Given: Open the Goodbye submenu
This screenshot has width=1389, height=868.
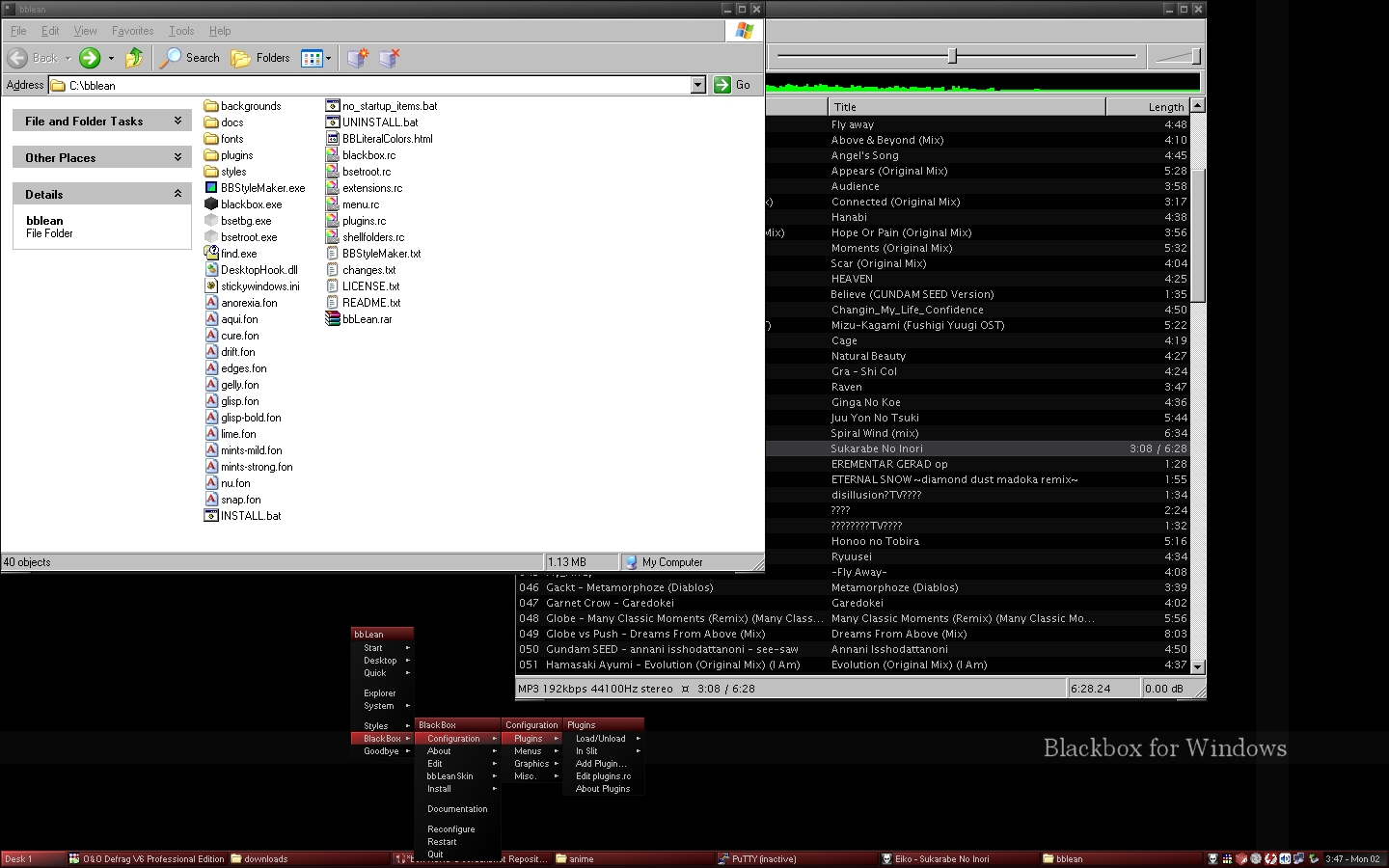Looking at the screenshot, I should coord(383,751).
